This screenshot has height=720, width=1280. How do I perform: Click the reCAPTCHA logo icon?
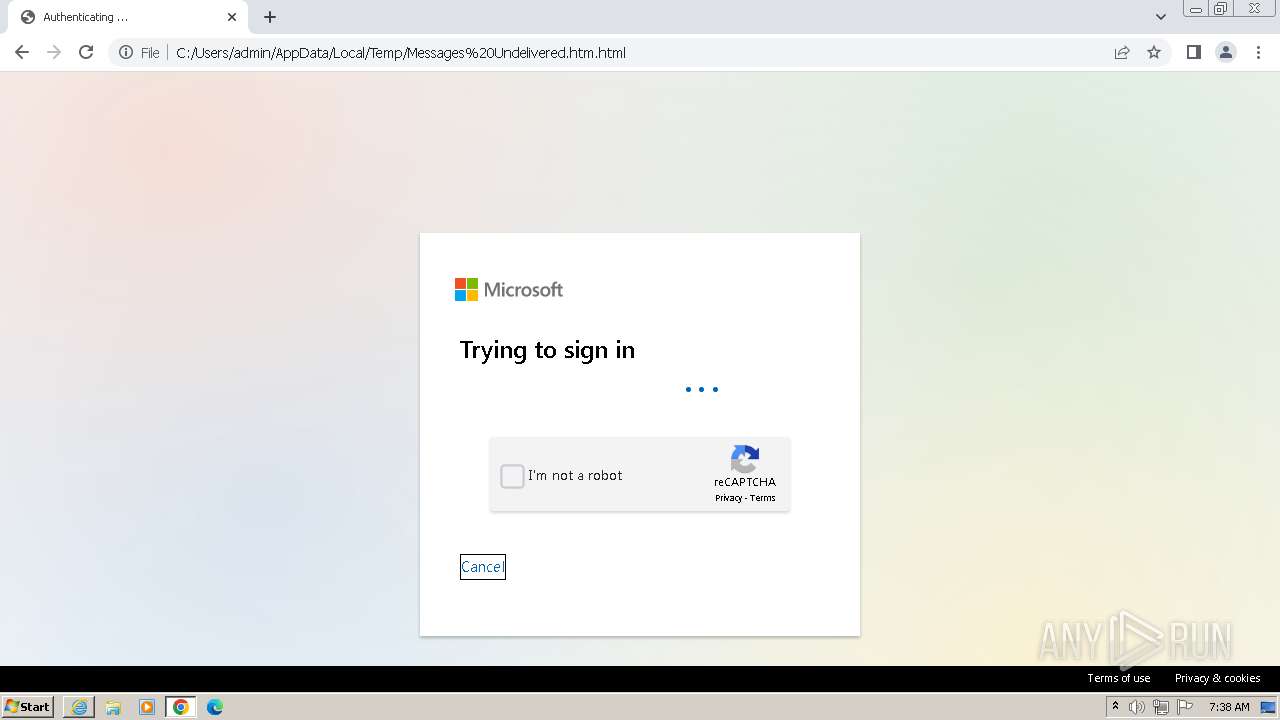click(x=745, y=459)
